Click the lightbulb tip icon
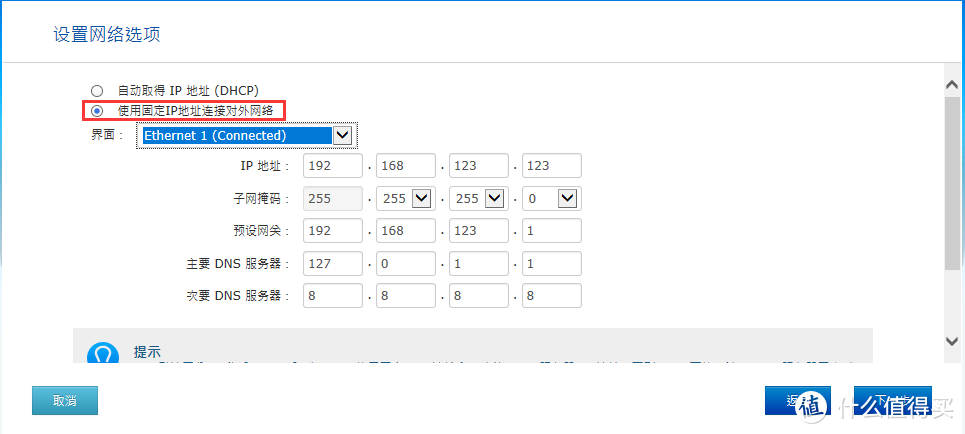This screenshot has width=965, height=434. point(104,353)
